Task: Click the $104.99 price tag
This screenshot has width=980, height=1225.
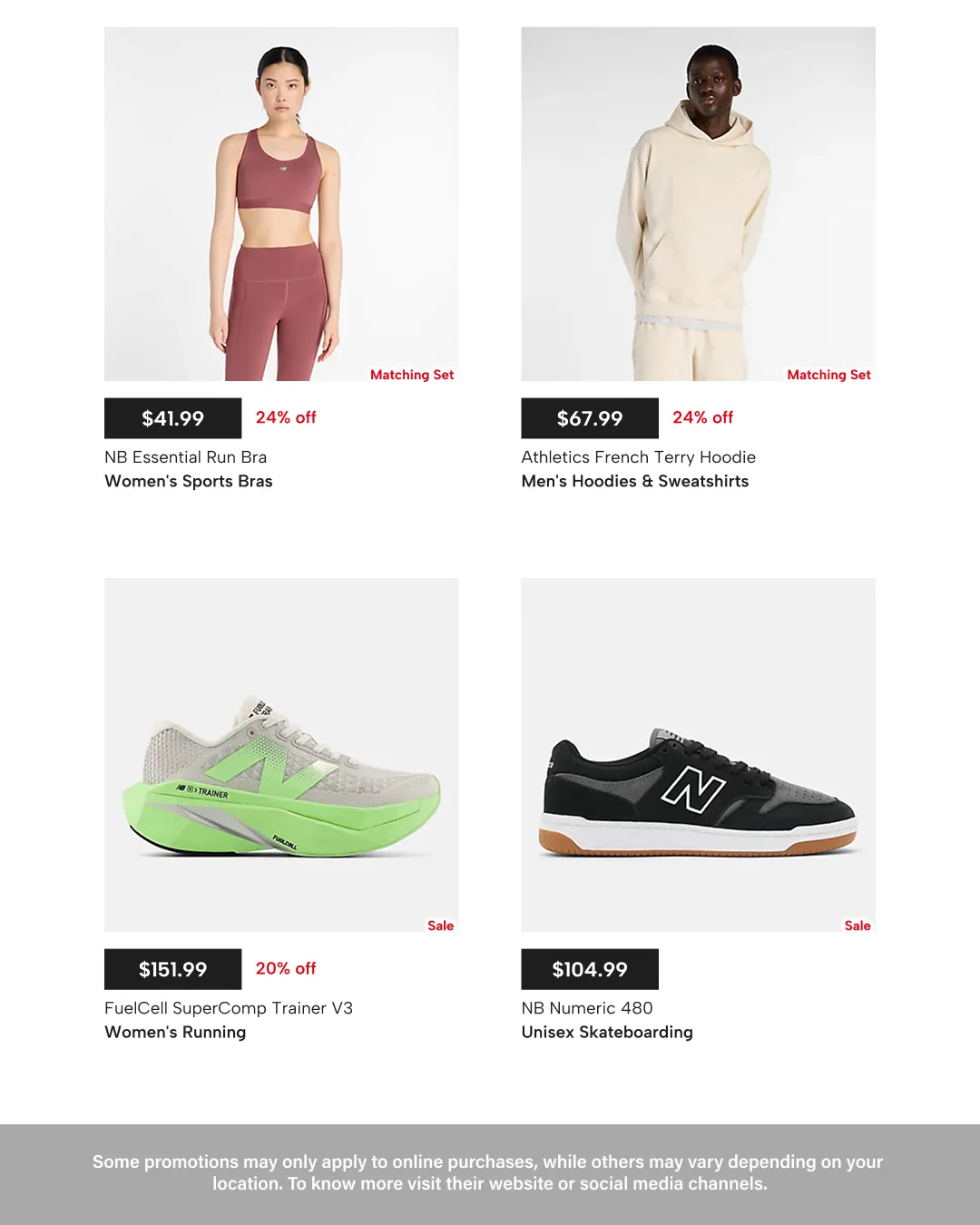Action: [x=590, y=969]
